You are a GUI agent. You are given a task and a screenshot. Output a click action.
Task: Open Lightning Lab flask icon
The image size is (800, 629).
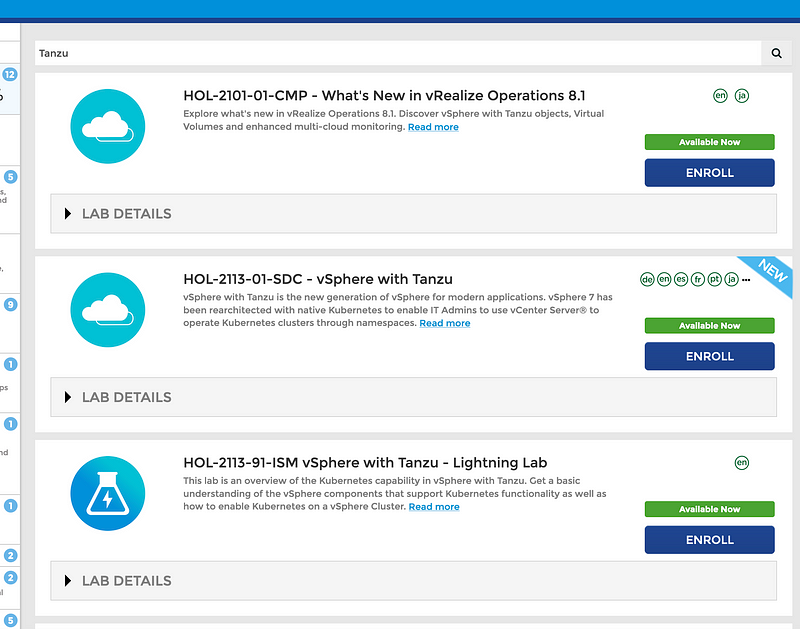[108, 493]
